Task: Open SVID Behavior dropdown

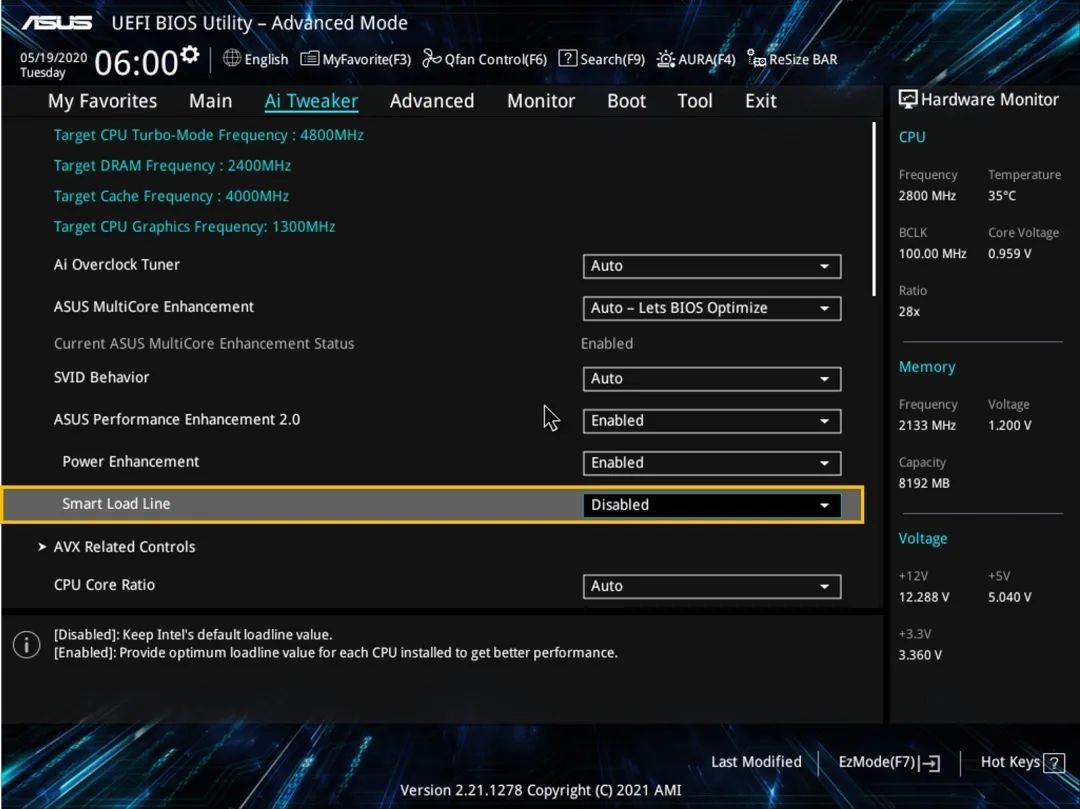Action: pyautogui.click(x=712, y=379)
